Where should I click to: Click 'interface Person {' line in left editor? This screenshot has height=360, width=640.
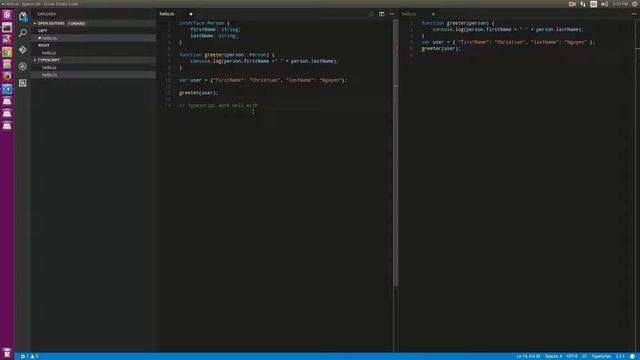click(x=204, y=23)
